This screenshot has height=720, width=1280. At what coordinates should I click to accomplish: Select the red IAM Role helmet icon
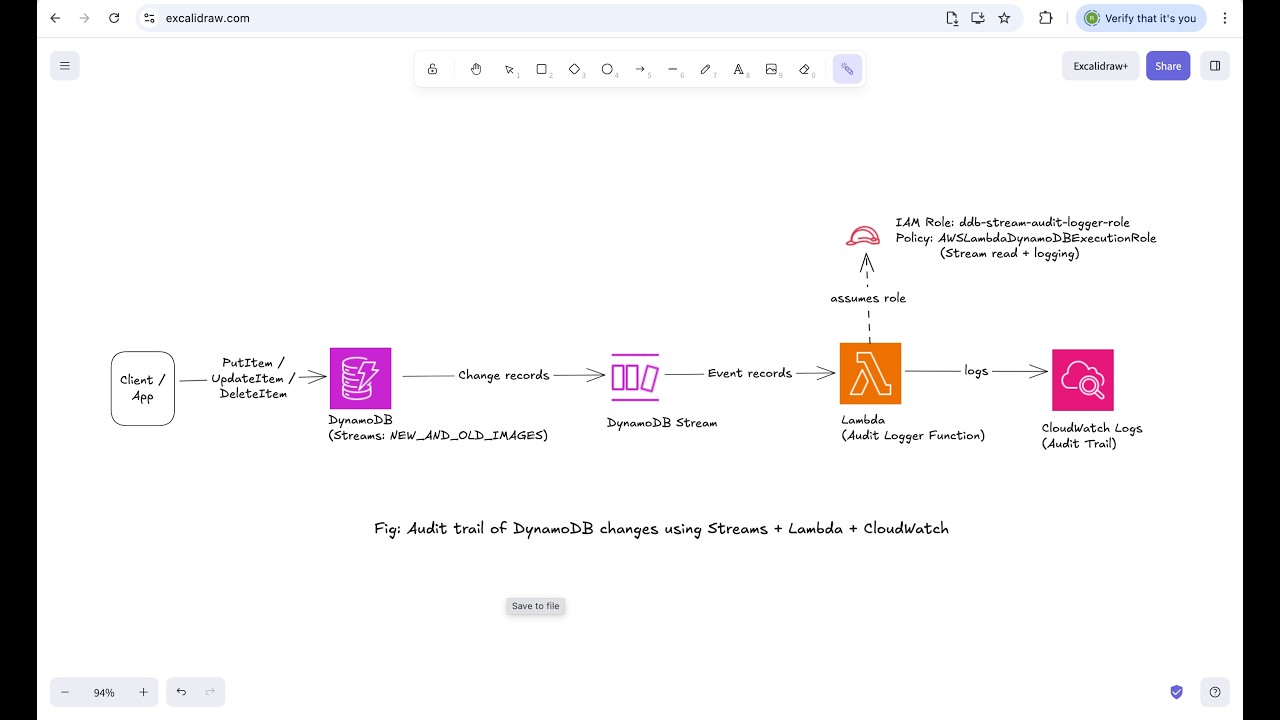click(863, 236)
